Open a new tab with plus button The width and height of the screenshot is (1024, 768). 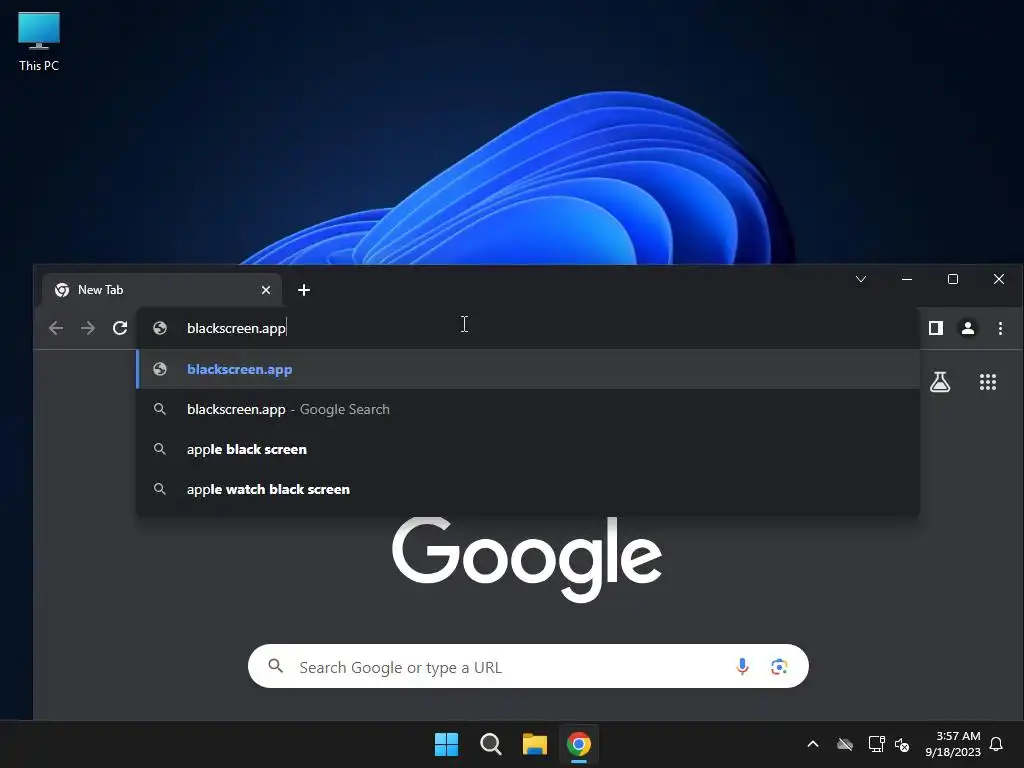[x=304, y=290]
